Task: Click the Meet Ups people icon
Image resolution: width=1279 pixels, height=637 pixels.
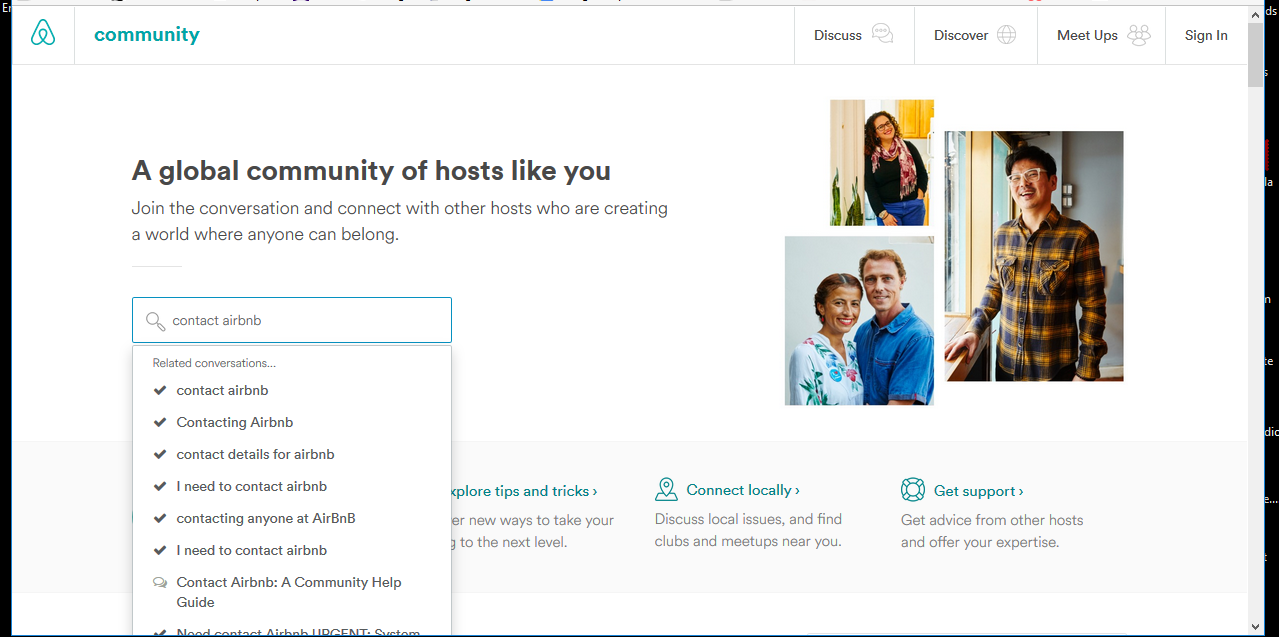Action: [1139, 35]
